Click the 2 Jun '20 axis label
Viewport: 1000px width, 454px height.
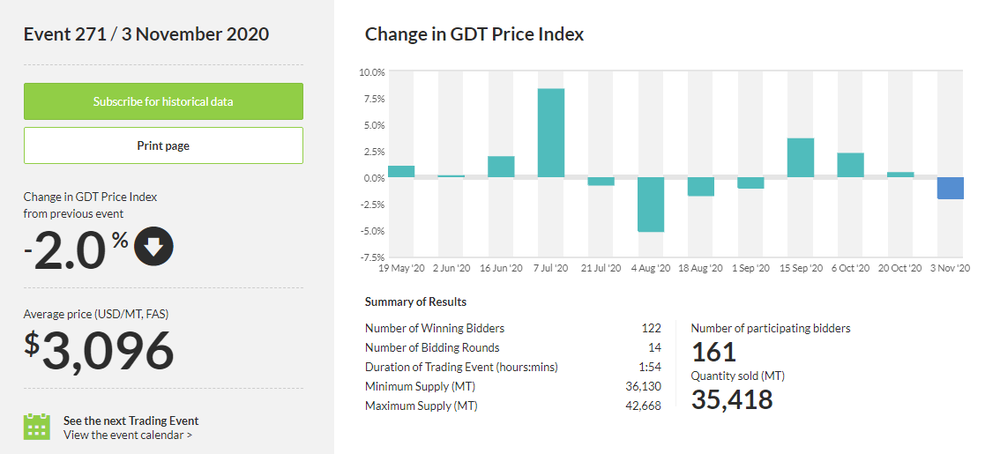pyautogui.click(x=451, y=268)
